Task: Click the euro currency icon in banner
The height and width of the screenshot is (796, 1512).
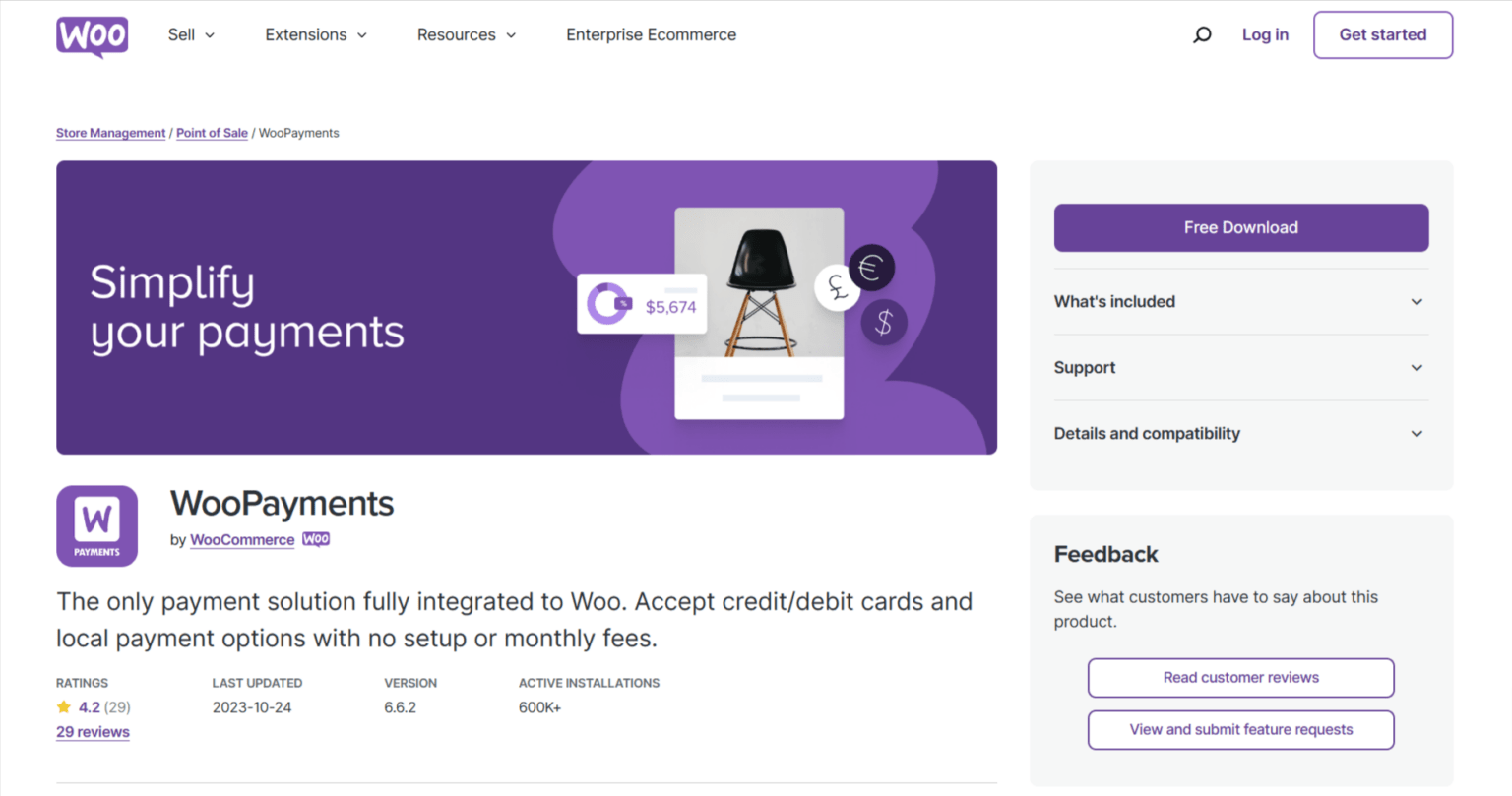Action: (871, 267)
